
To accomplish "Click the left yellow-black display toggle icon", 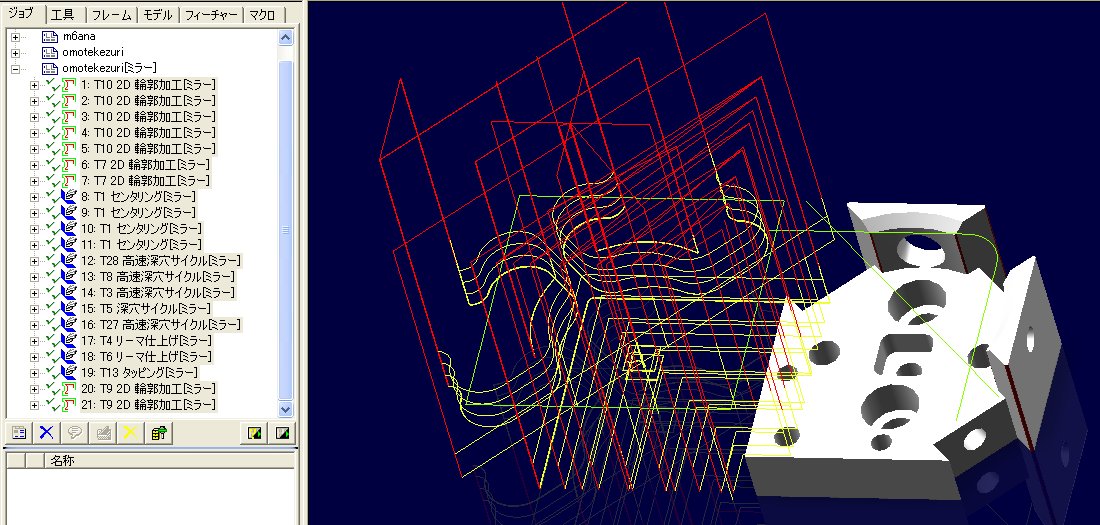I will [256, 432].
